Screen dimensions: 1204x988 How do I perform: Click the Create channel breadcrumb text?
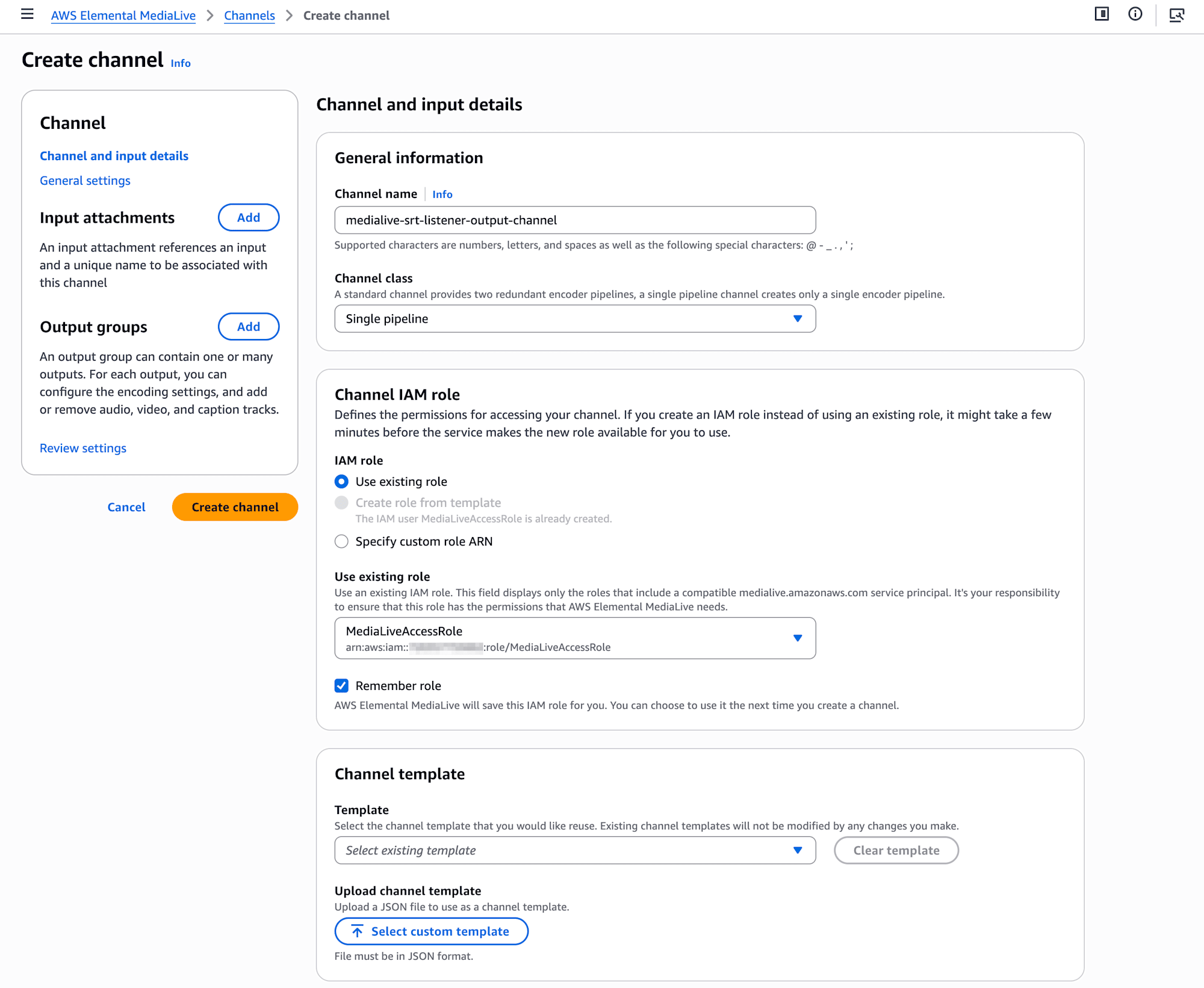(346, 16)
